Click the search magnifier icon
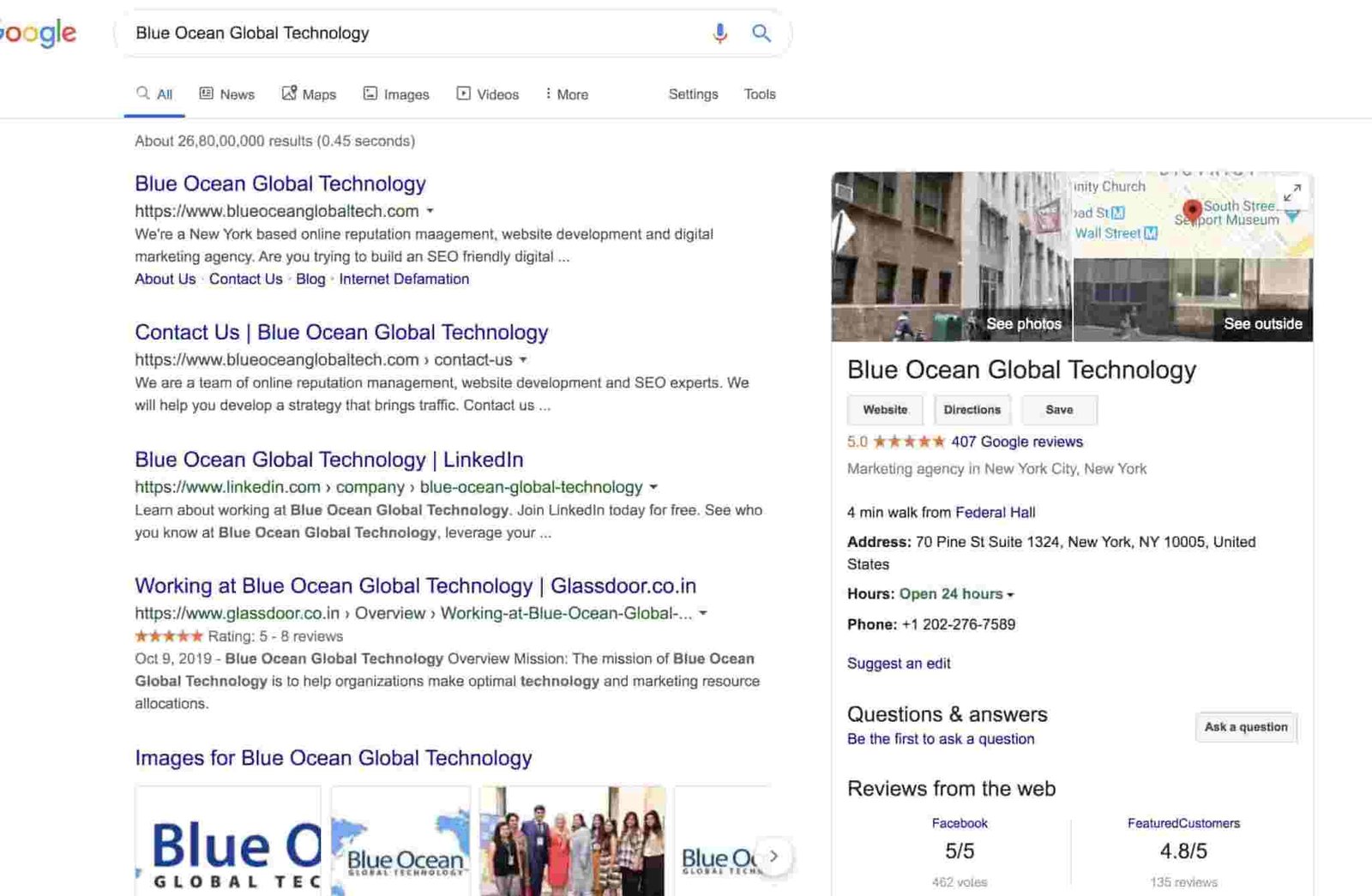Image resolution: width=1372 pixels, height=896 pixels. click(761, 33)
